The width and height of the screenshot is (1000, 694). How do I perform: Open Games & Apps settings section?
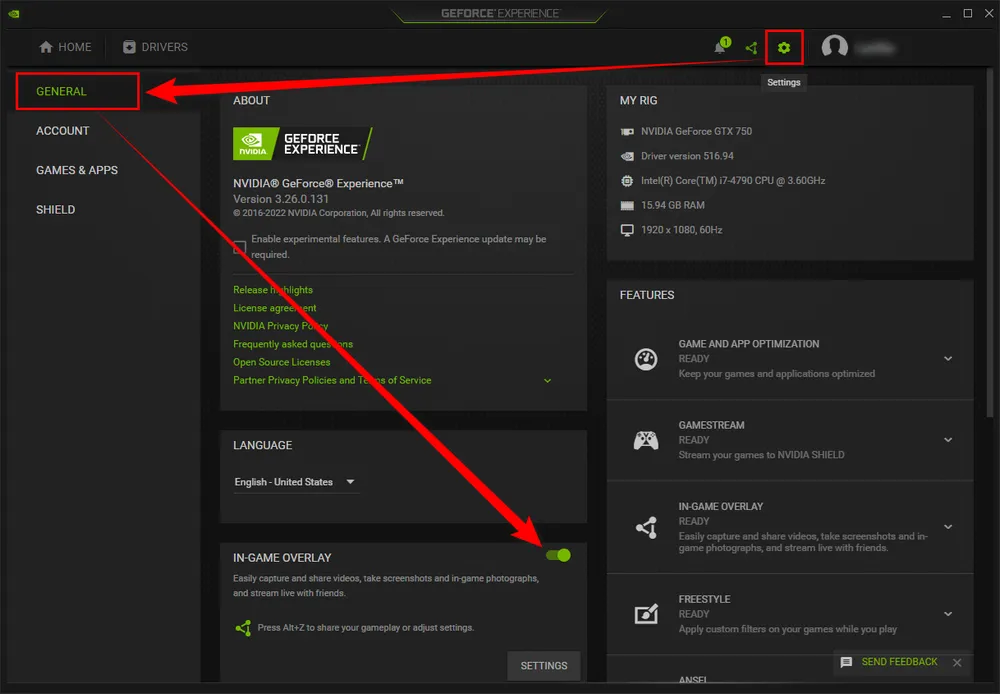(x=77, y=170)
